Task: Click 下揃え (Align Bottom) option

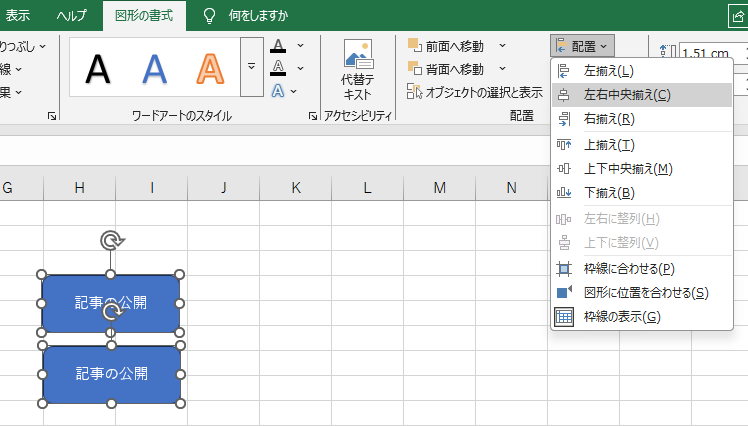Action: pos(608,193)
